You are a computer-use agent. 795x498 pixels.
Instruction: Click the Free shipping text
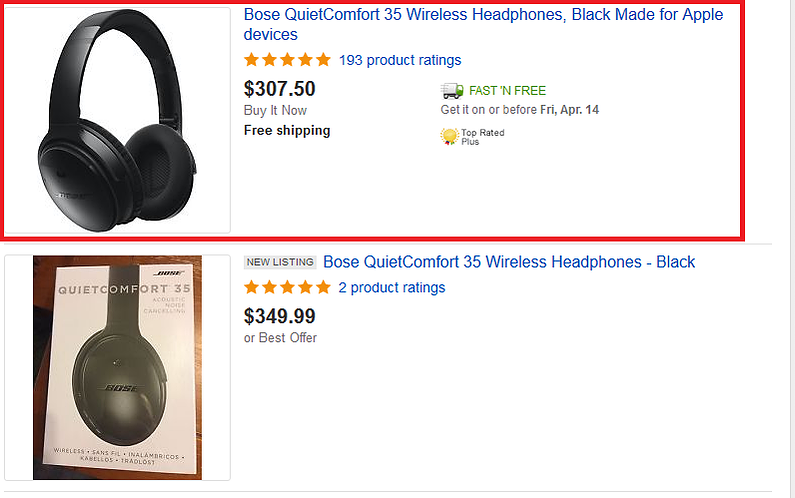pyautogui.click(x=287, y=130)
